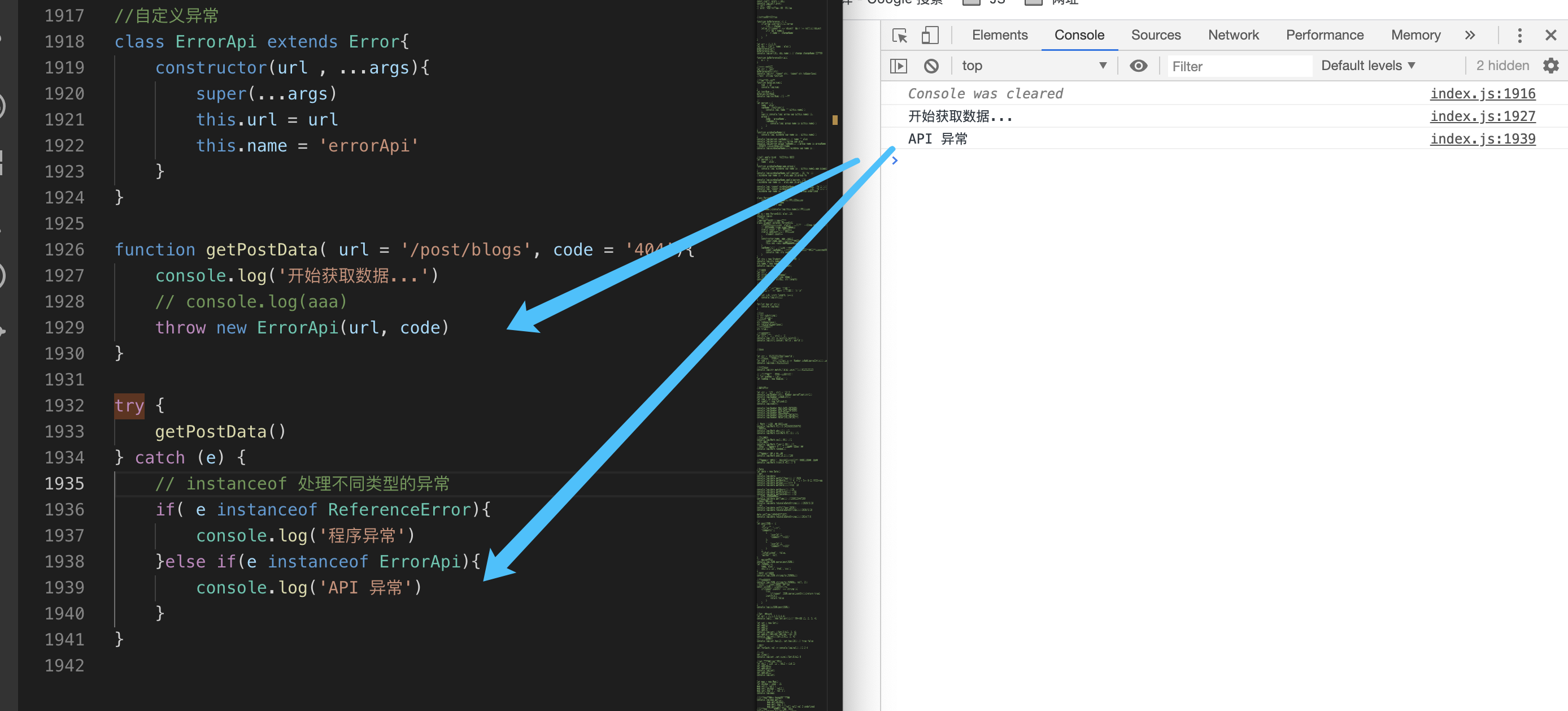The image size is (1568, 711).
Task: Click the inspect element picker icon
Action: pos(899,36)
